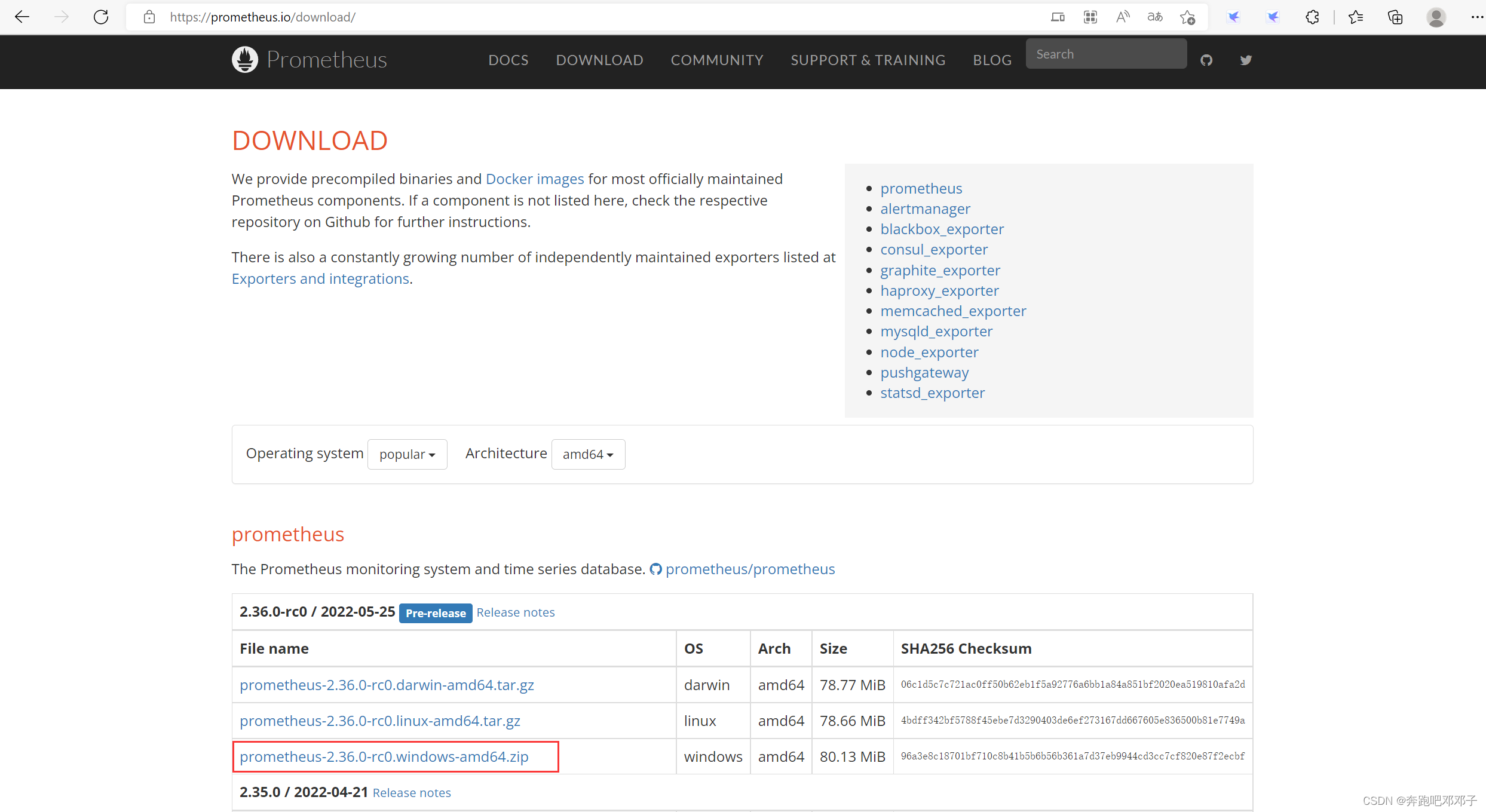Click the browser forward arrow
Viewport: 1486px width, 812px height.
click(x=61, y=17)
